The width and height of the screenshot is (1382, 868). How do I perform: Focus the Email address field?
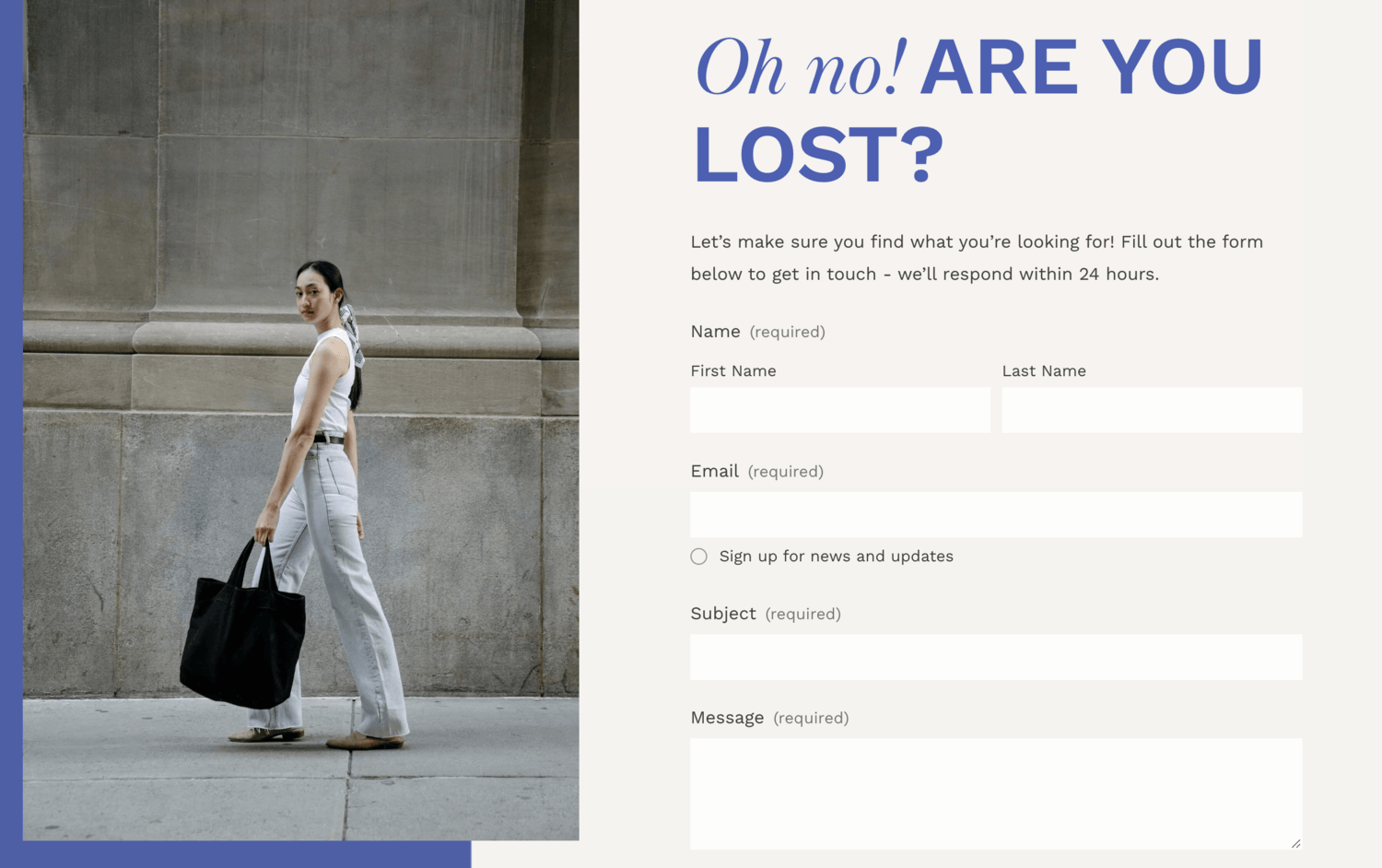[996, 514]
